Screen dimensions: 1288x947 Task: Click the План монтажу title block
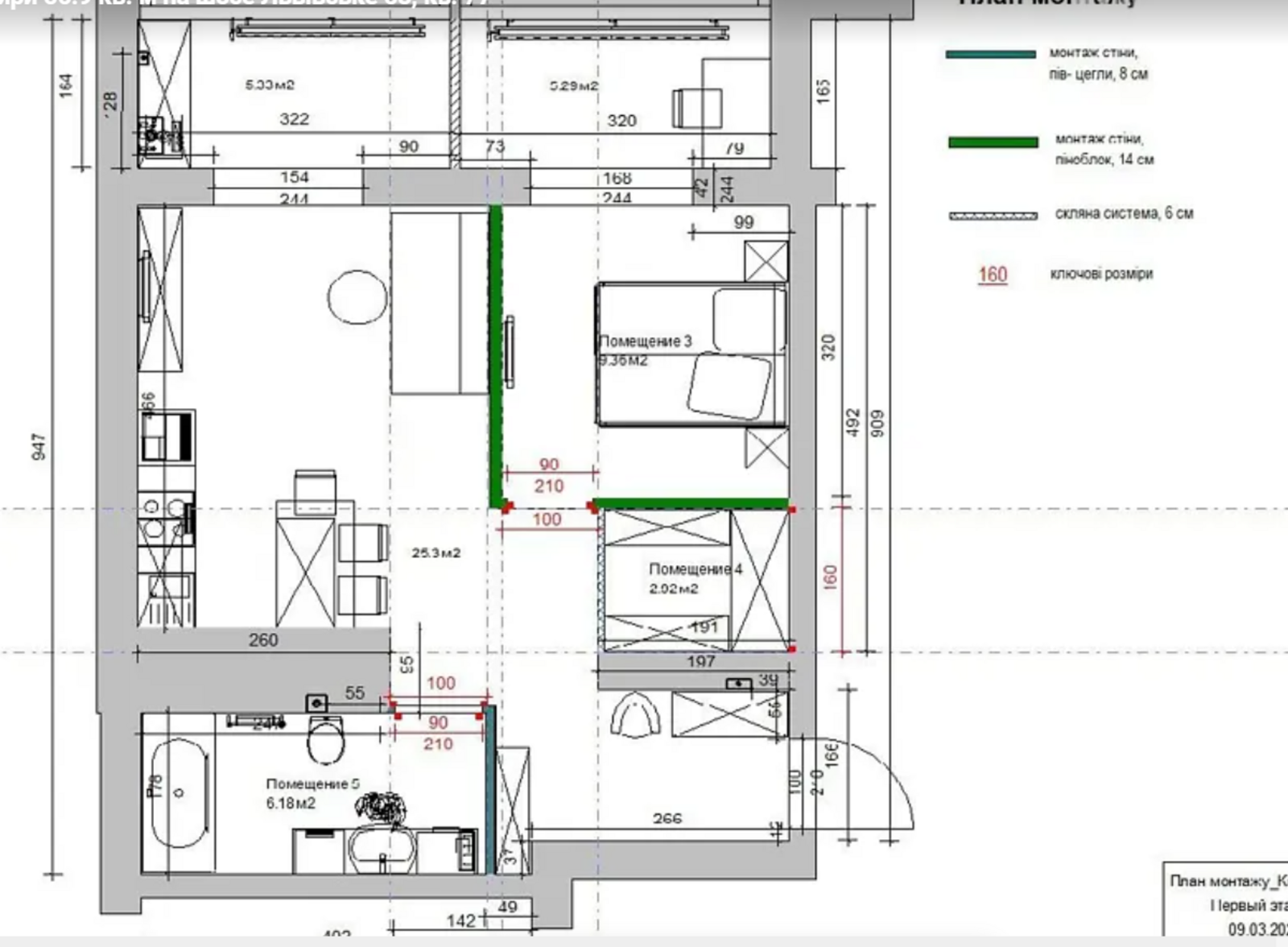tap(1228, 882)
